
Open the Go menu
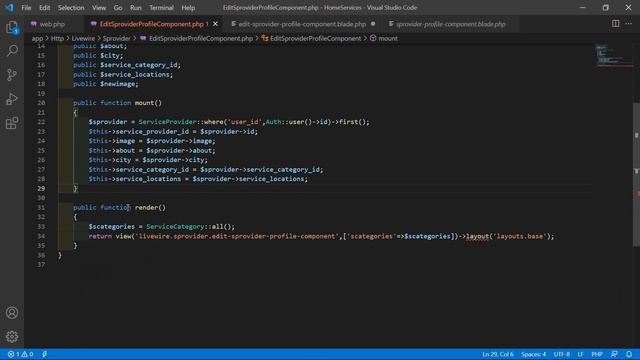click(118, 8)
